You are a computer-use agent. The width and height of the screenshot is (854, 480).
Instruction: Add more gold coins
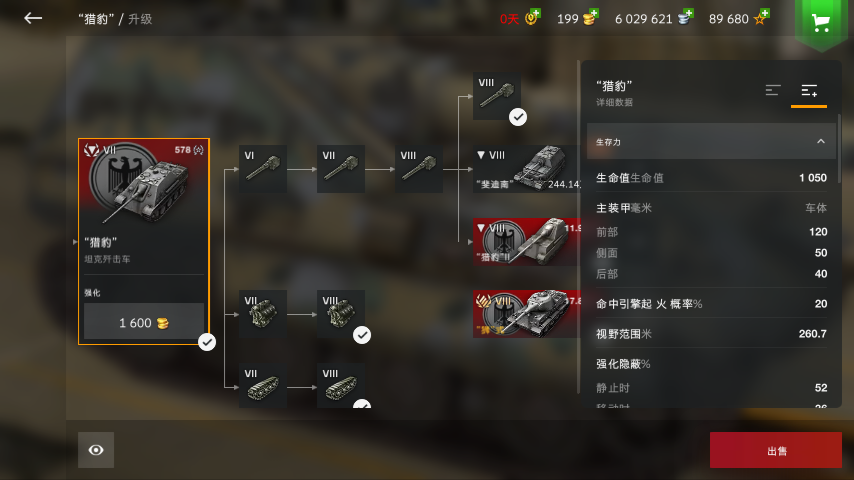click(594, 13)
